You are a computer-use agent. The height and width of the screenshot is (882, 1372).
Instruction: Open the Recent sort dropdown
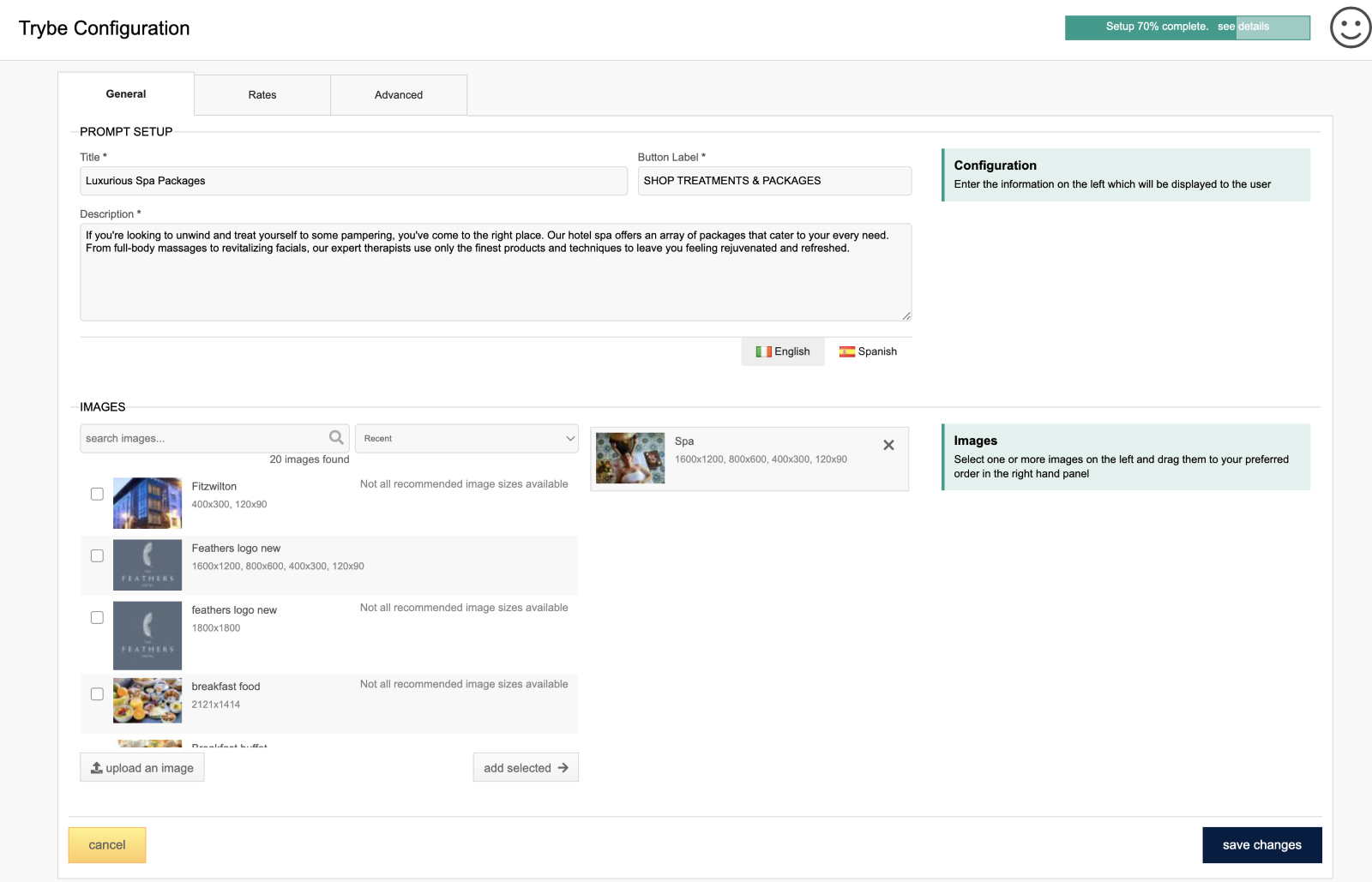466,438
